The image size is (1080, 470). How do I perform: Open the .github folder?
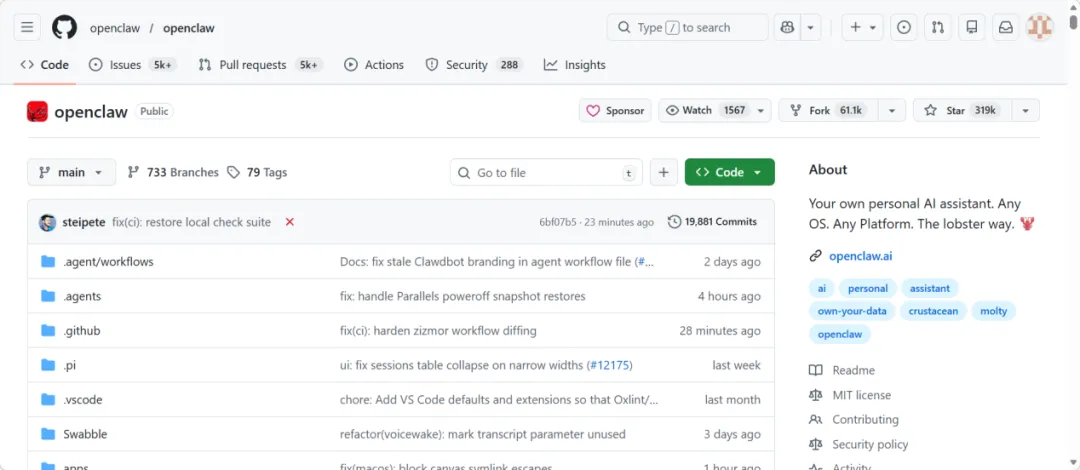pos(81,330)
